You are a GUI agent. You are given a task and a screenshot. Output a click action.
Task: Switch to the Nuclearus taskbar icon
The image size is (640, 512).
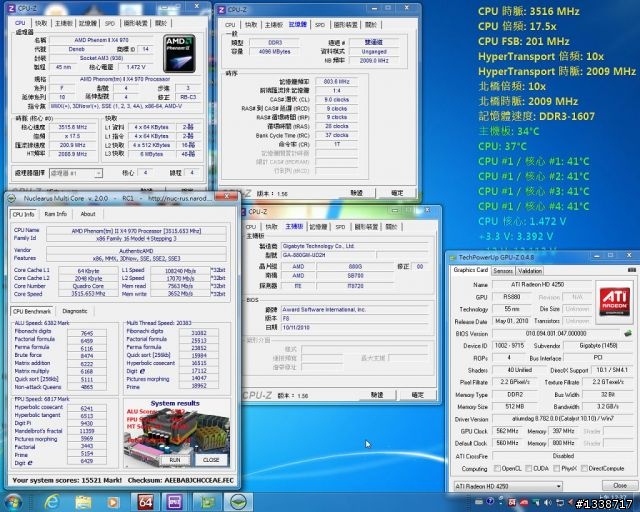click(x=238, y=502)
